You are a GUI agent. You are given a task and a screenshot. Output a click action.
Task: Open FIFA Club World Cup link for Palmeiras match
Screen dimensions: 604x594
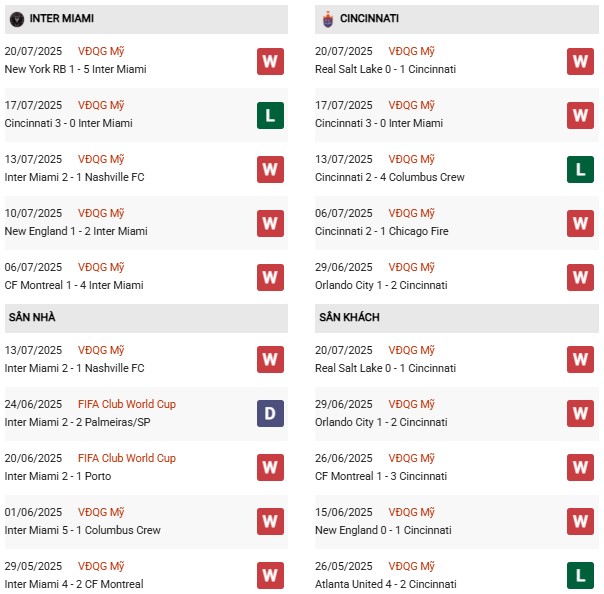coord(131,404)
